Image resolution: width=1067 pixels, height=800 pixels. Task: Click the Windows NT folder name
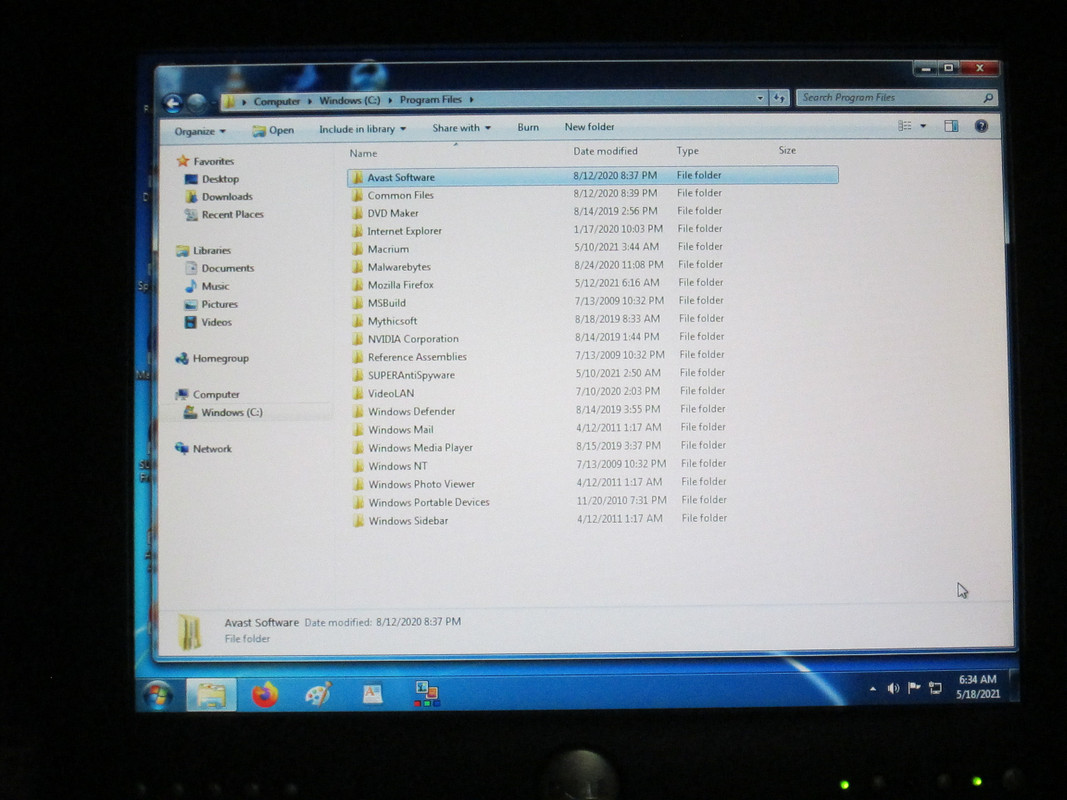[397, 466]
